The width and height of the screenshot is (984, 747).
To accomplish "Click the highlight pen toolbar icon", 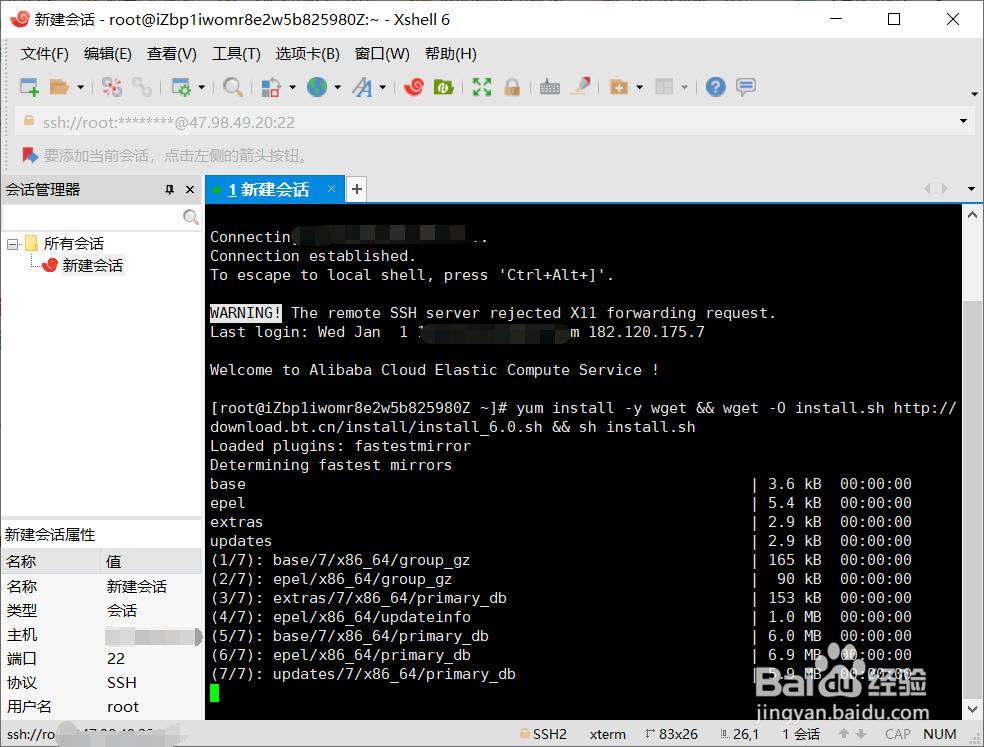I will pos(580,86).
